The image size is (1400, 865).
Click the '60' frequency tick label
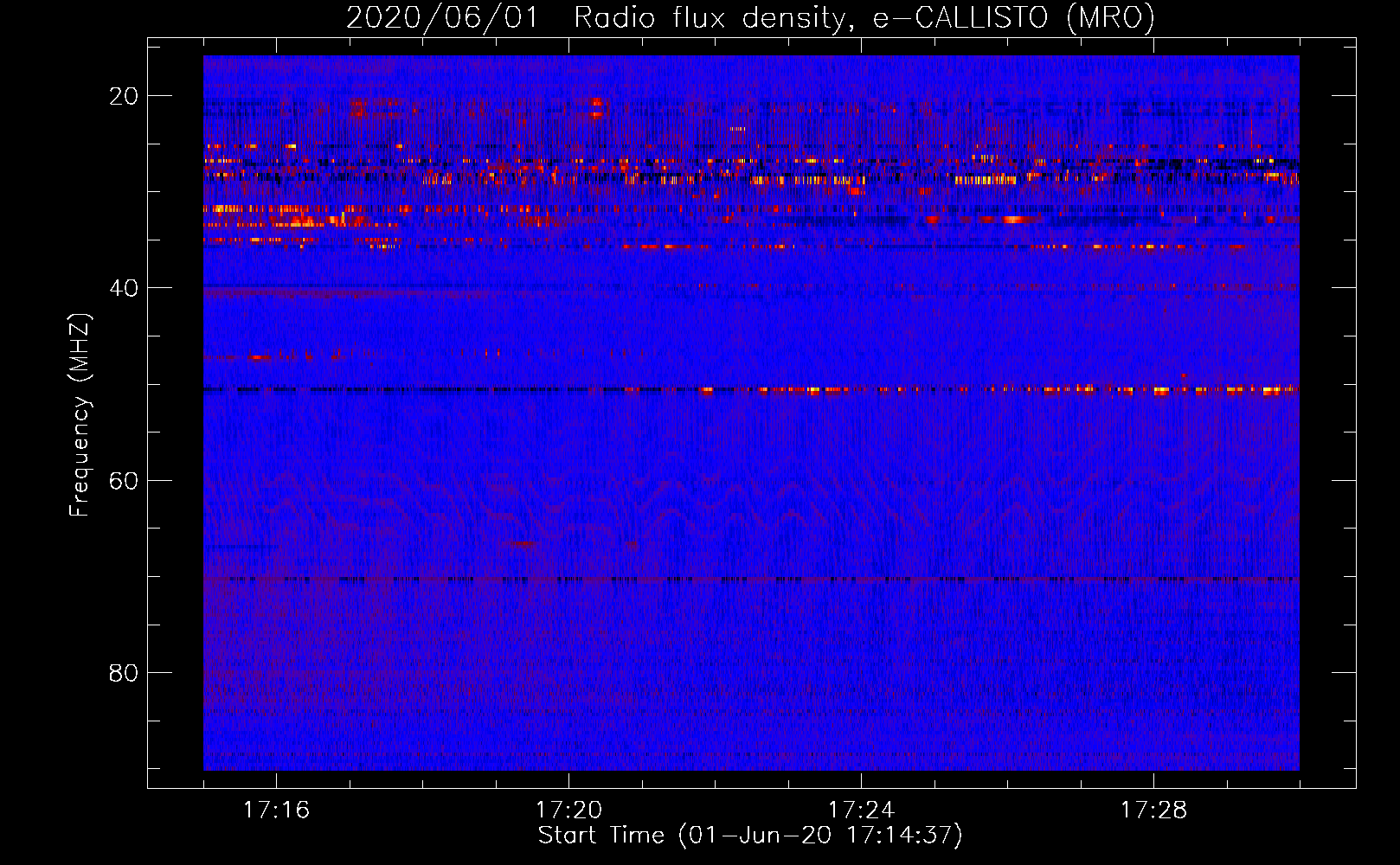(x=124, y=480)
